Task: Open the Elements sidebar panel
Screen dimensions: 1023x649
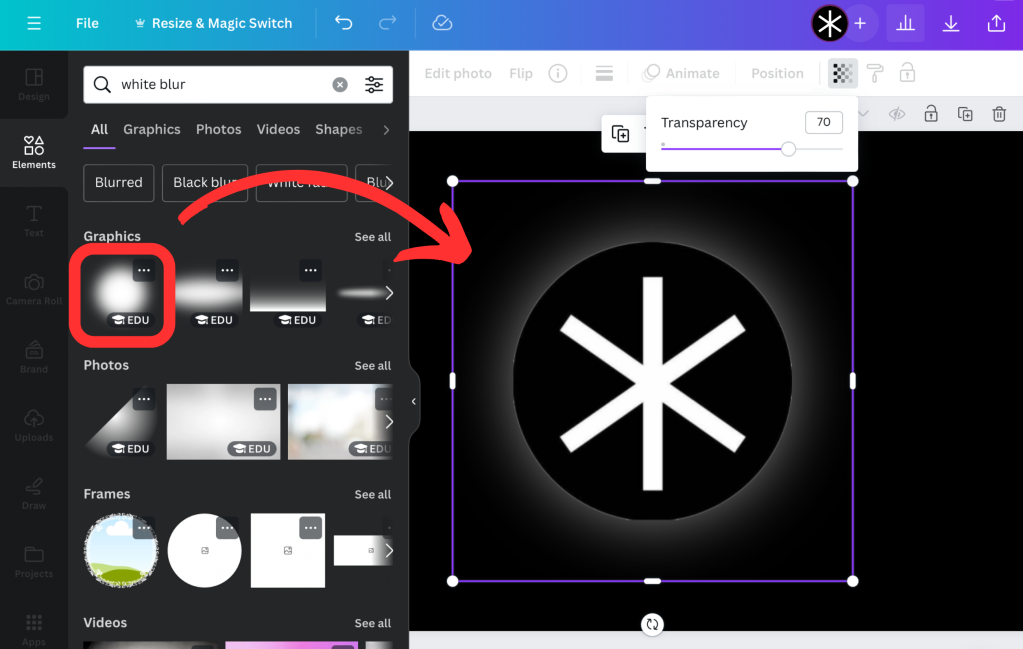Action: point(34,153)
